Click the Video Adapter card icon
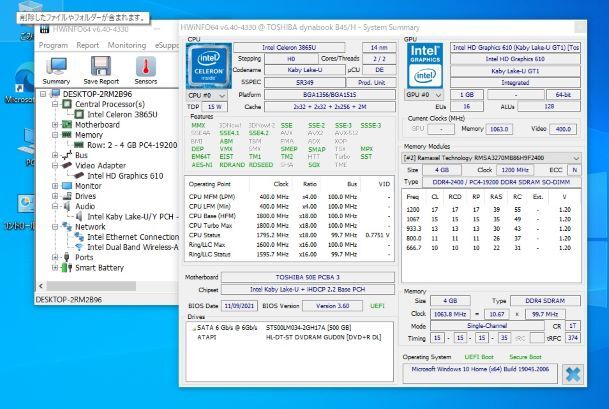 click(67, 165)
